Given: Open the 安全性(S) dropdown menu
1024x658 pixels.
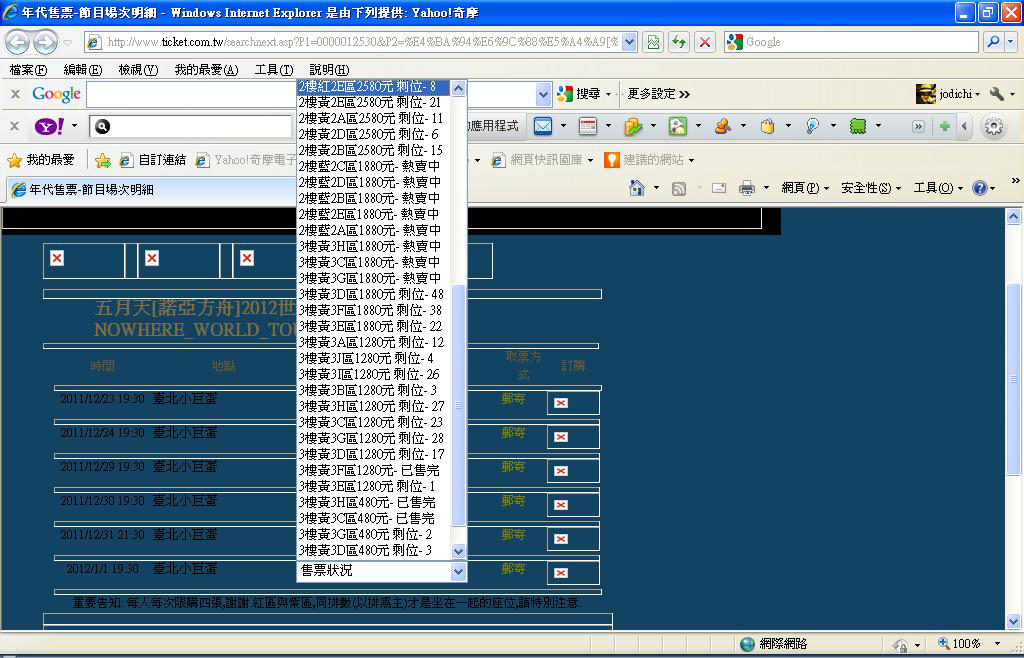Looking at the screenshot, I should [x=871, y=188].
